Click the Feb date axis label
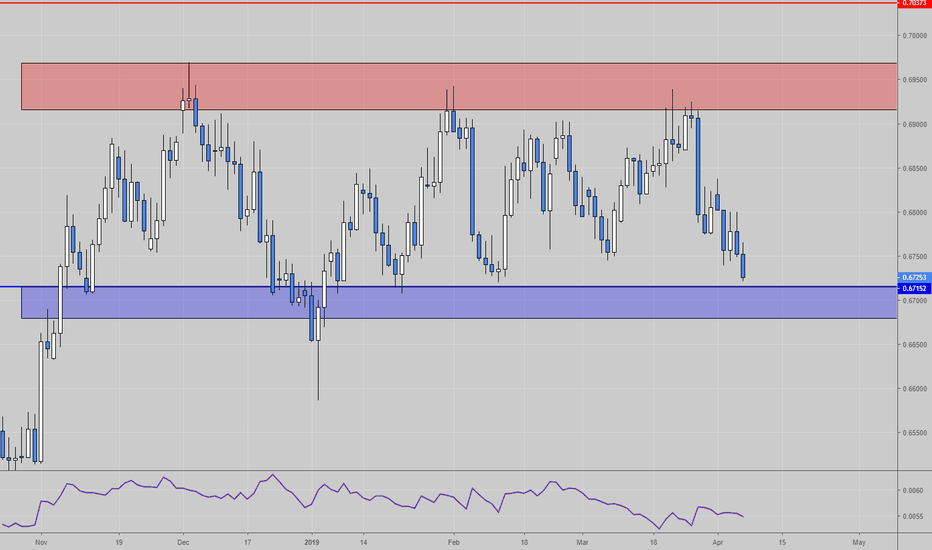 (x=454, y=542)
